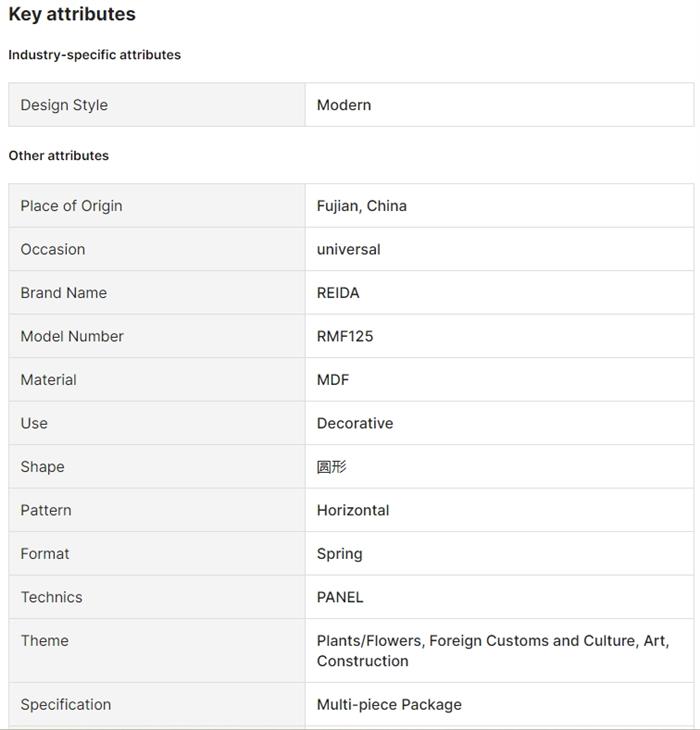
Task: Click the Industry-specific attributes subheading
Action: coord(95,55)
